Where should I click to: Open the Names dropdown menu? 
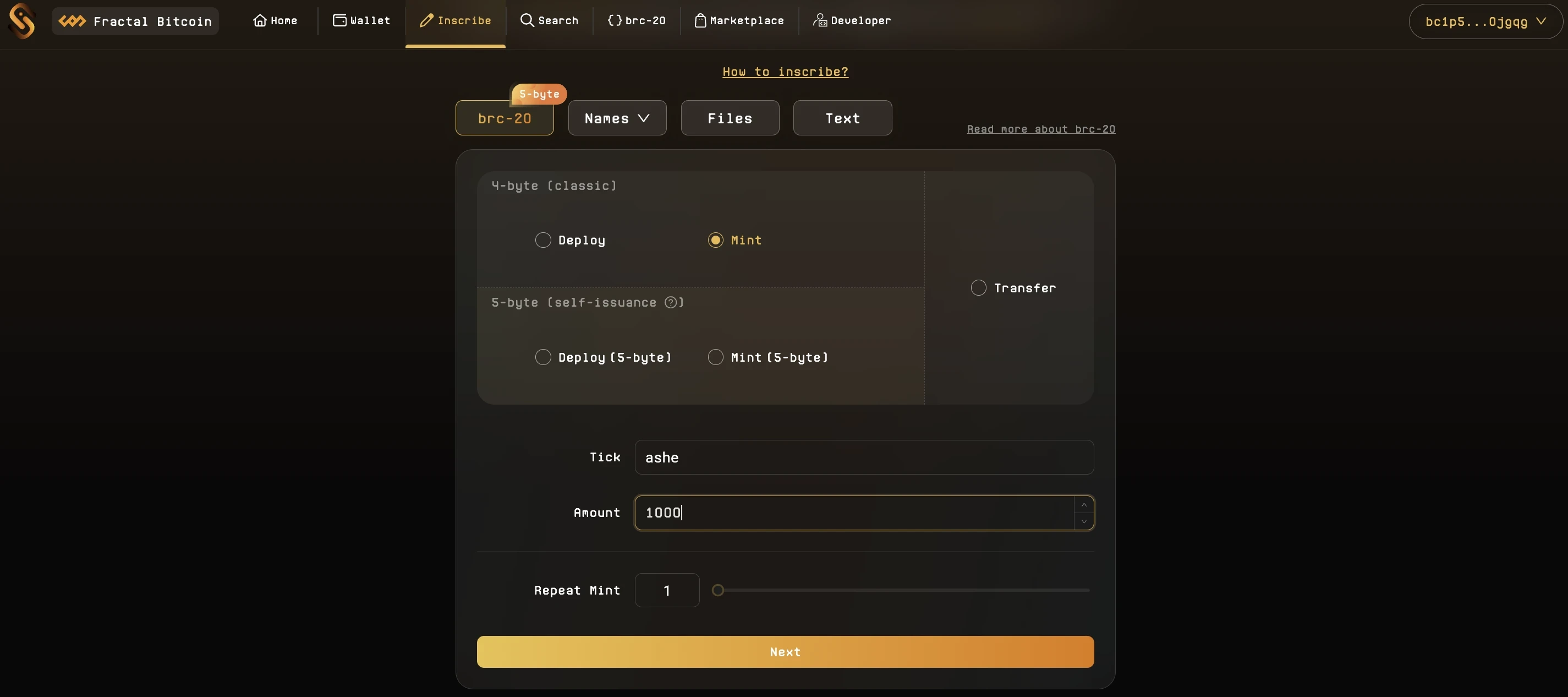(617, 117)
